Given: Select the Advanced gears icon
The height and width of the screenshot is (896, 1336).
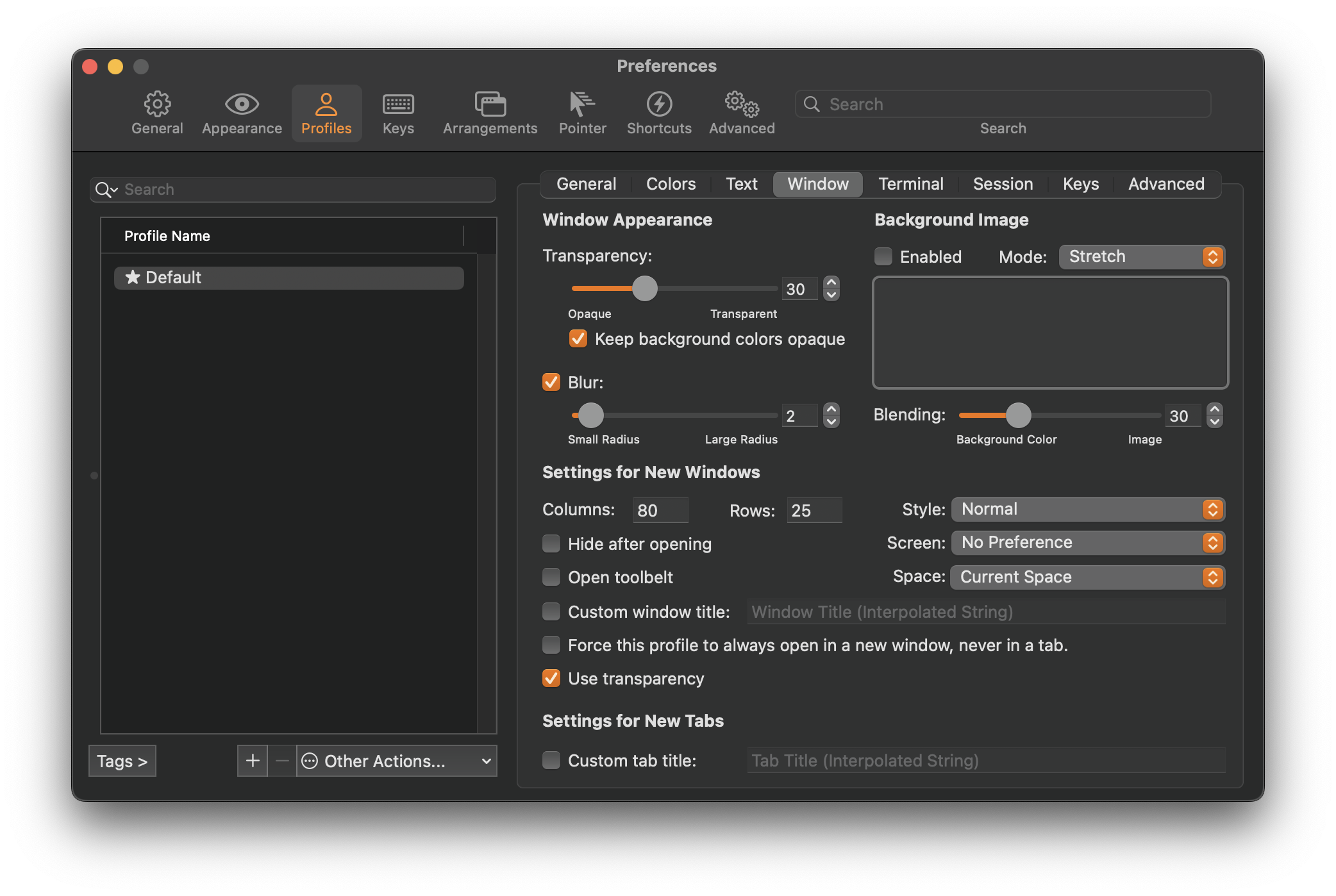Looking at the screenshot, I should (x=740, y=113).
